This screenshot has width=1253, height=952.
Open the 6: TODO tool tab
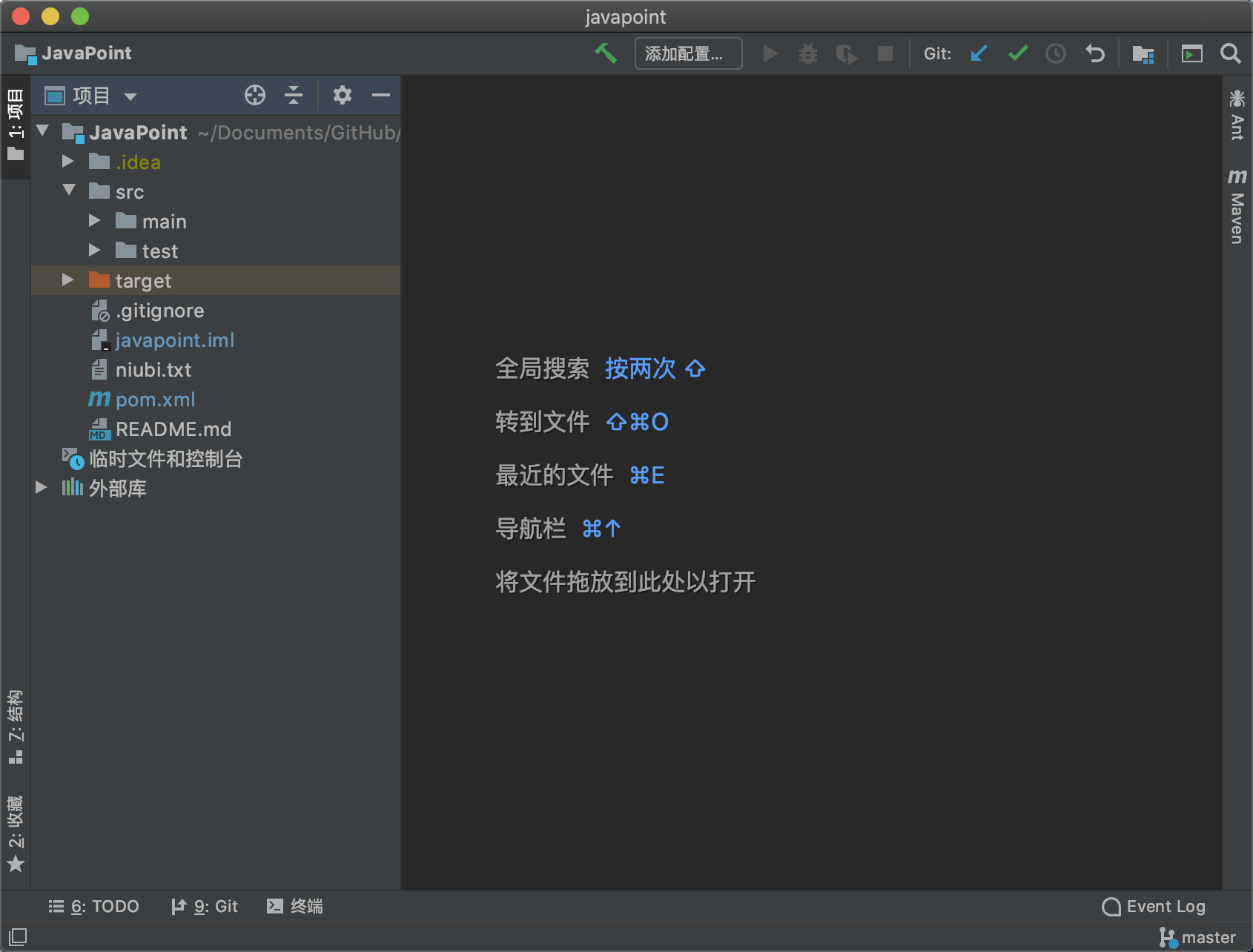coord(94,906)
